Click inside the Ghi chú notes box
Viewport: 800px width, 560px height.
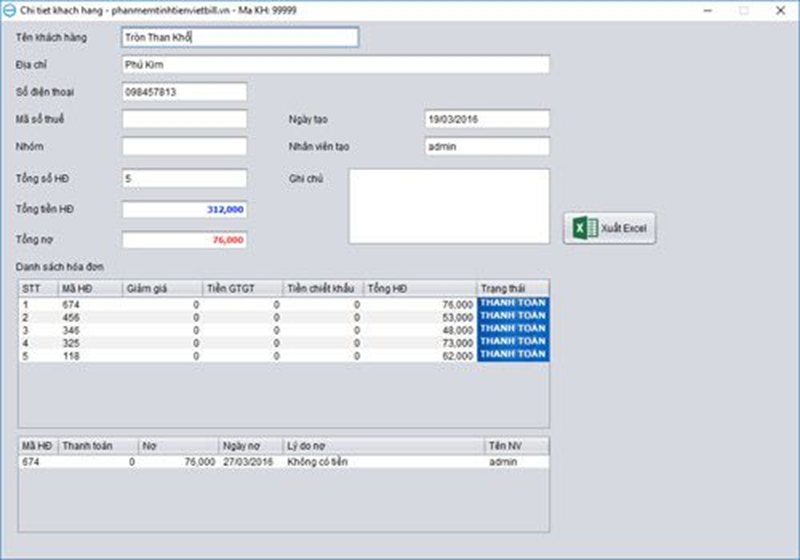[x=448, y=206]
